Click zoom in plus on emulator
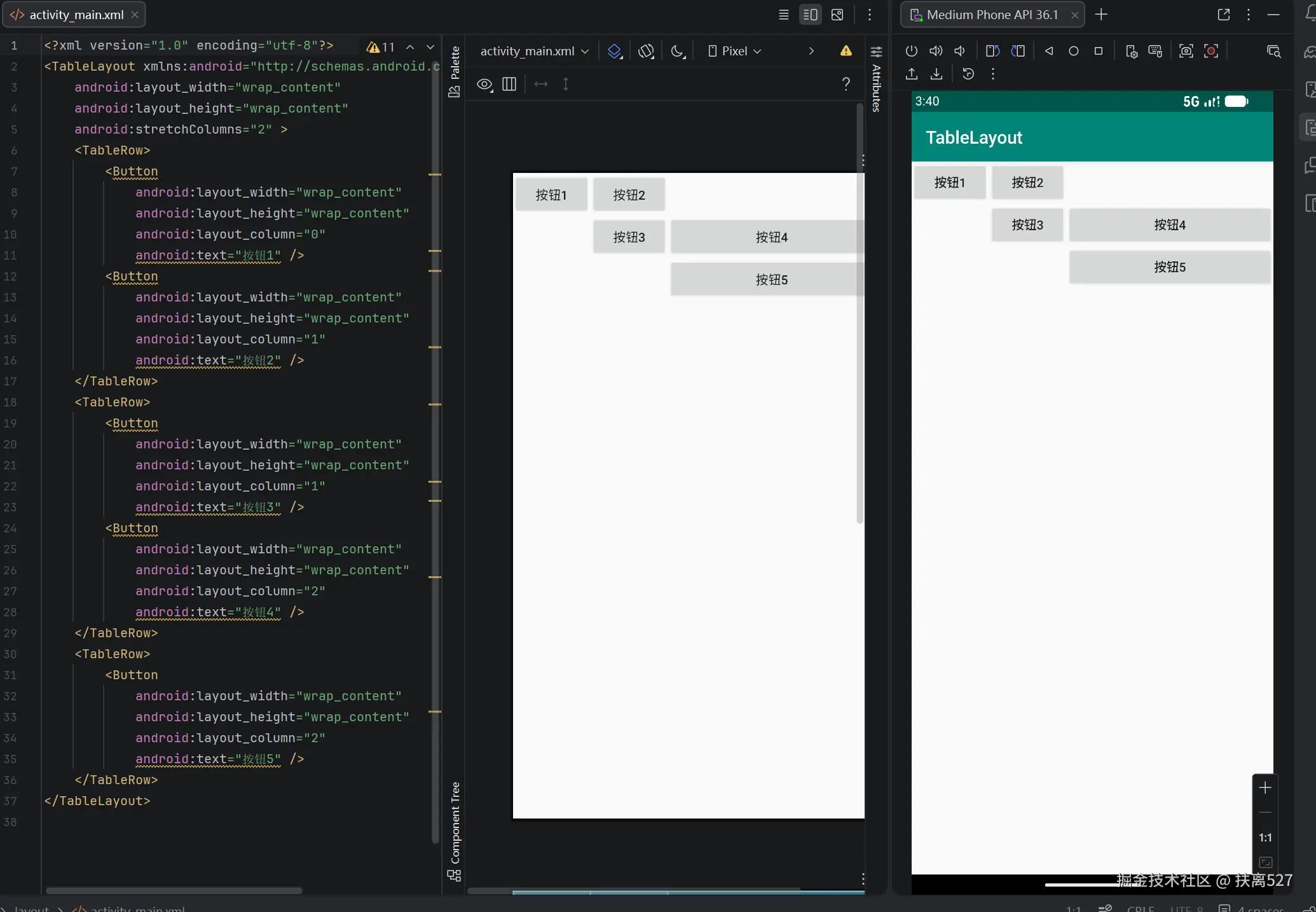1316x912 pixels. click(x=1265, y=788)
